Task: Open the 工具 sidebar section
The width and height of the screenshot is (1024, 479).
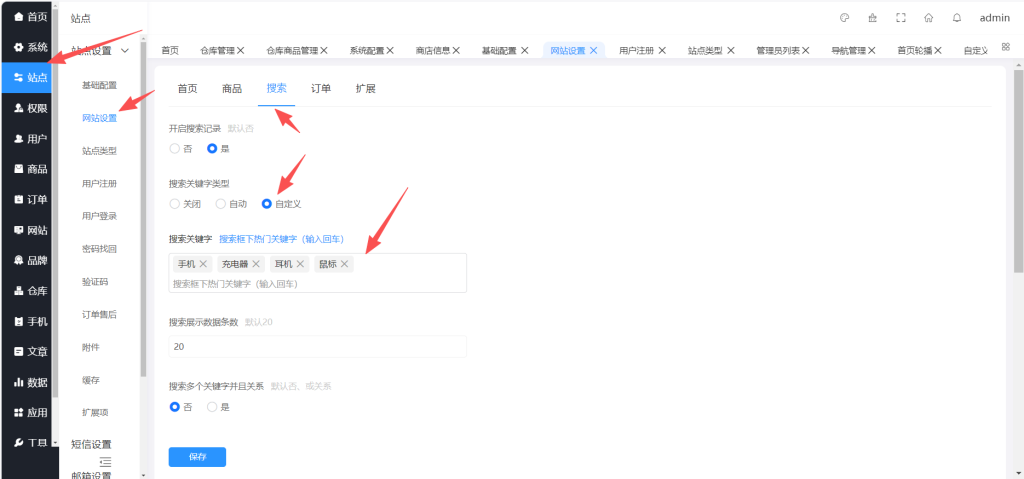Action: coord(30,443)
